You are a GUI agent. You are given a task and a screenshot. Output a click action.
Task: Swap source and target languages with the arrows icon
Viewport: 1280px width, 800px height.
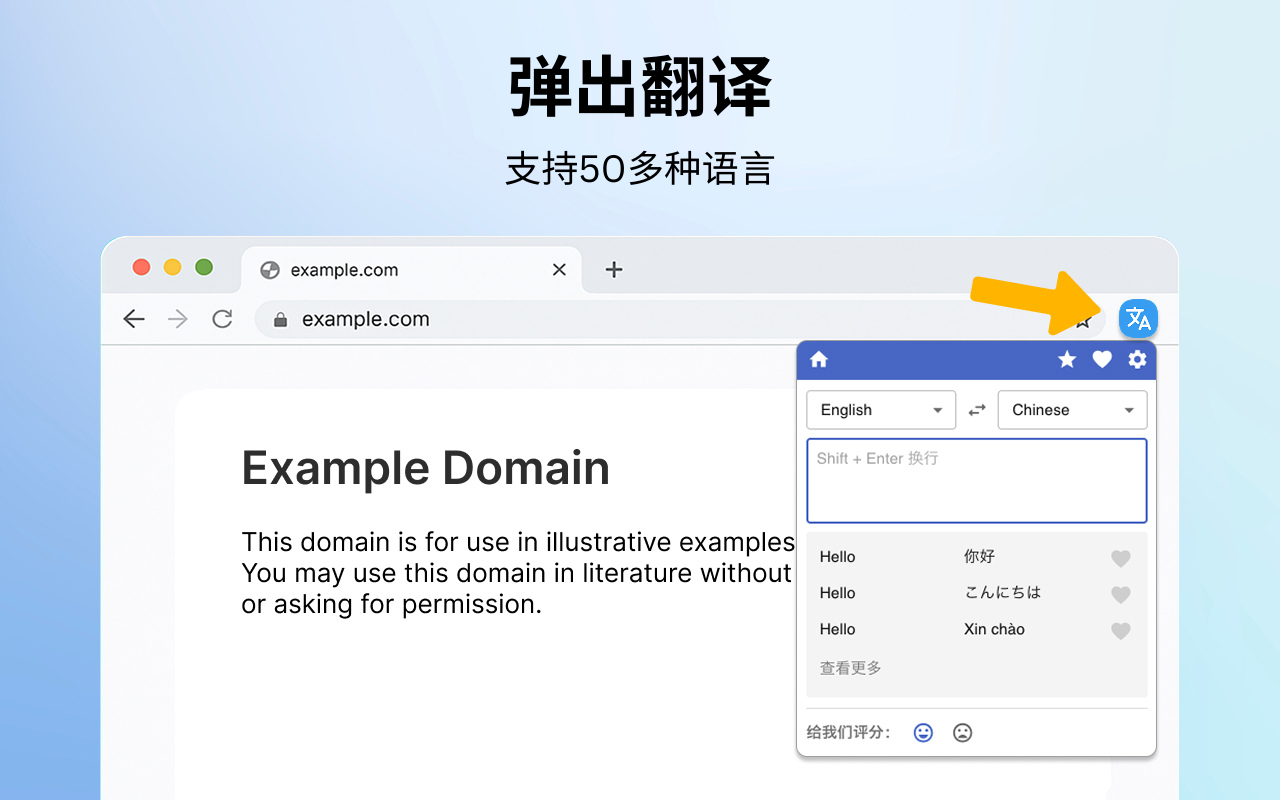point(976,409)
